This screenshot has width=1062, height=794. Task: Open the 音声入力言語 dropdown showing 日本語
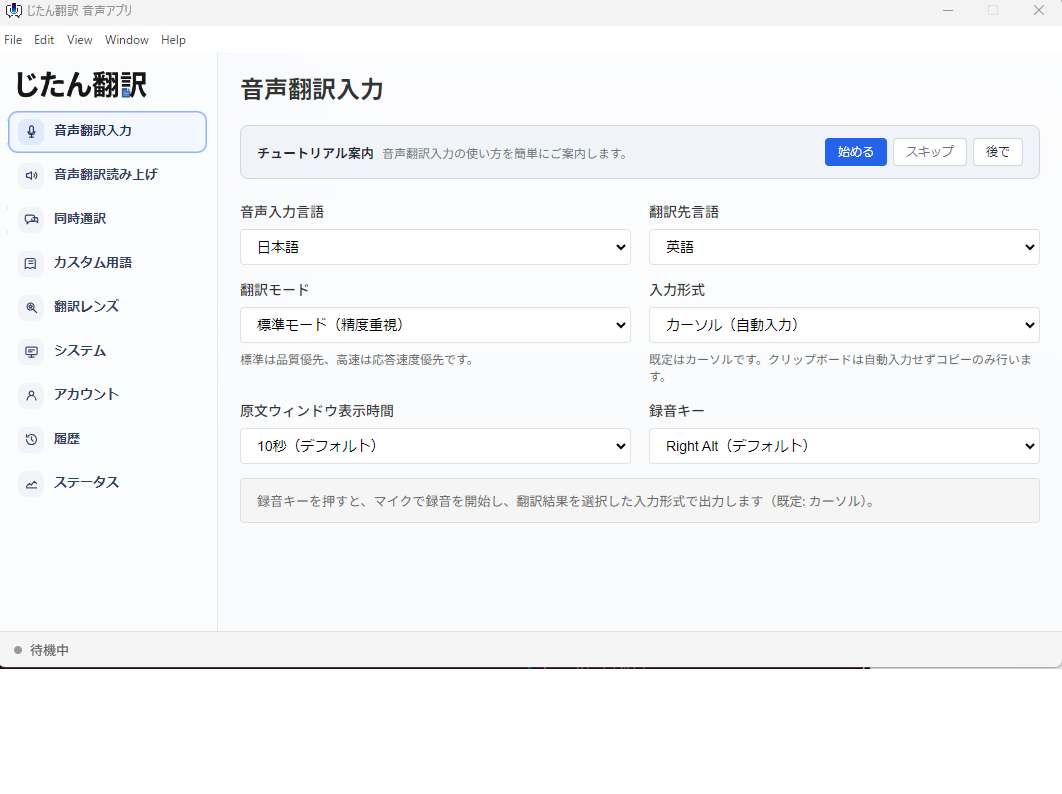pos(436,247)
